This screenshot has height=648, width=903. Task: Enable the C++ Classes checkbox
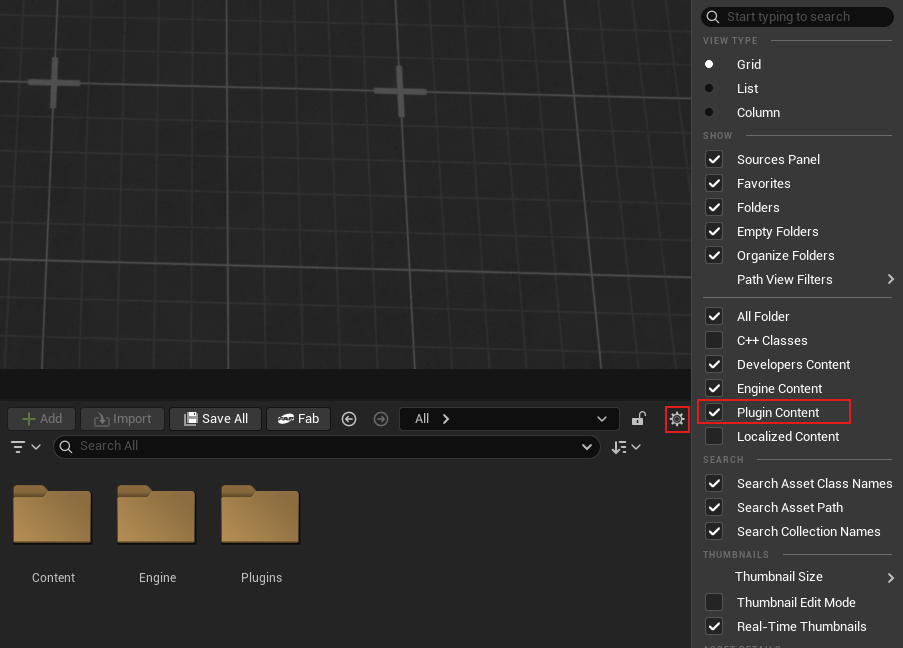pyautogui.click(x=714, y=340)
